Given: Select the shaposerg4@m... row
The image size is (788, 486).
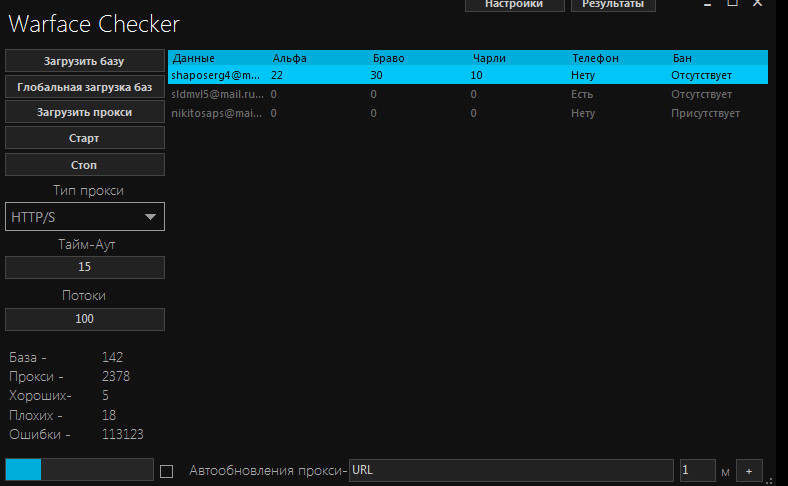Looking at the screenshot, I should 468,75.
